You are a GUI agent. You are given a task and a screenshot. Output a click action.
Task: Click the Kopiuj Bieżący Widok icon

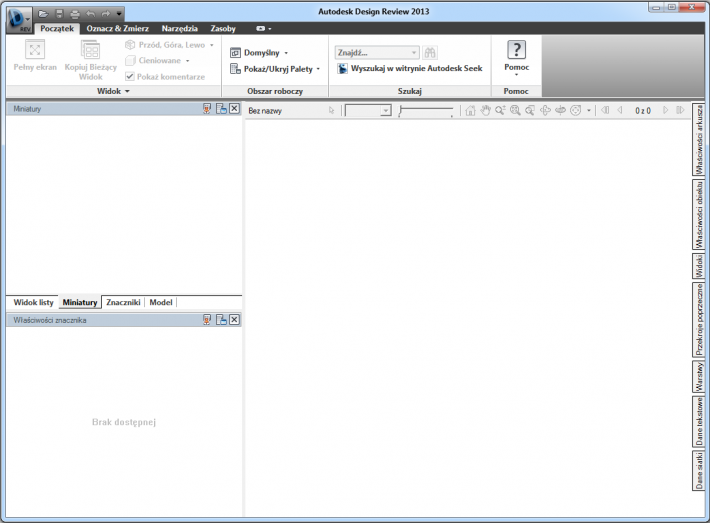pyautogui.click(x=90, y=50)
